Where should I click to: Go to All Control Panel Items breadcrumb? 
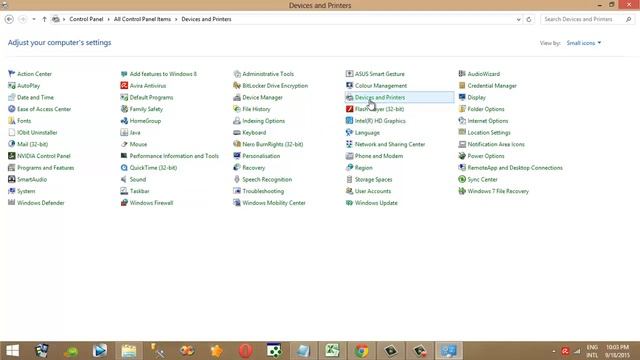[x=142, y=19]
